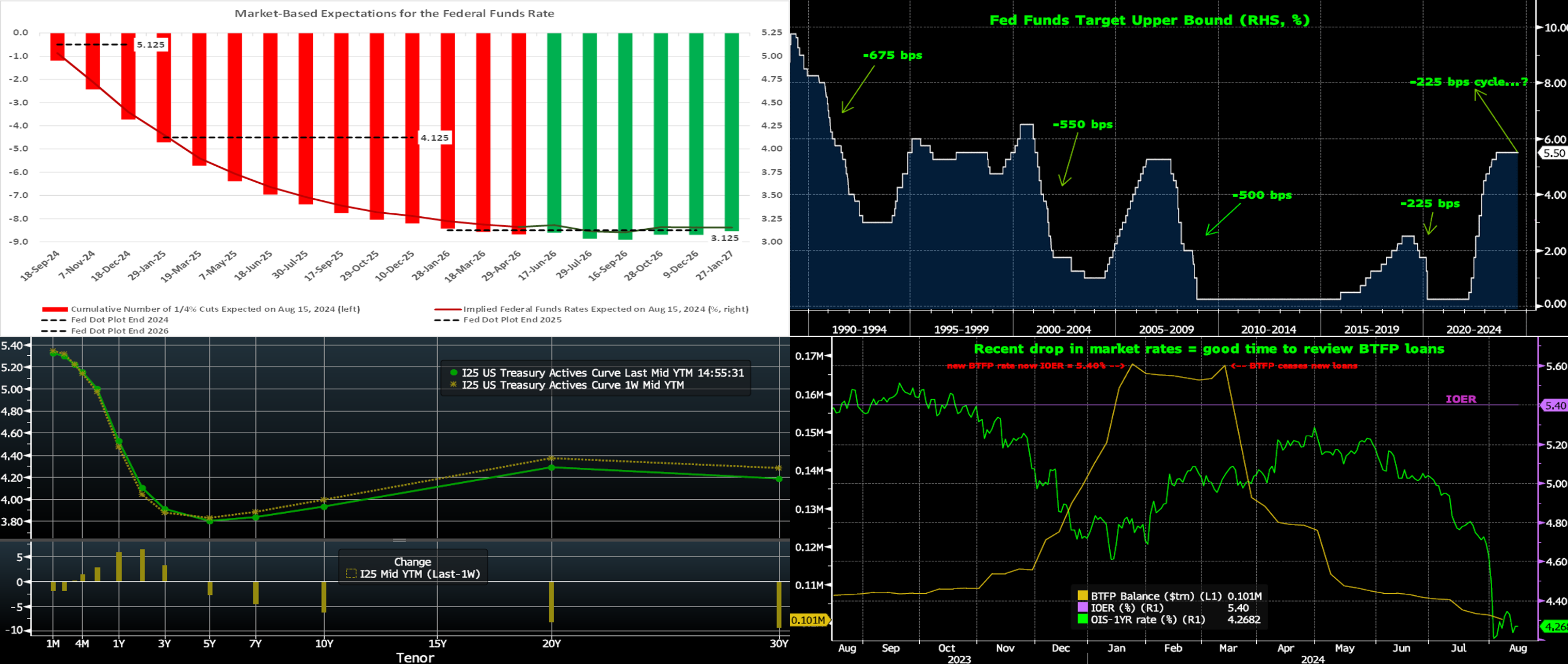
Task: Click the 0.101M BTFP balance axis tag
Action: click(808, 620)
